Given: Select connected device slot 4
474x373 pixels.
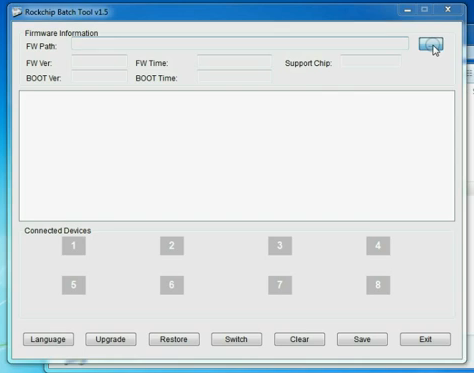Looking at the screenshot, I should [x=378, y=246].
